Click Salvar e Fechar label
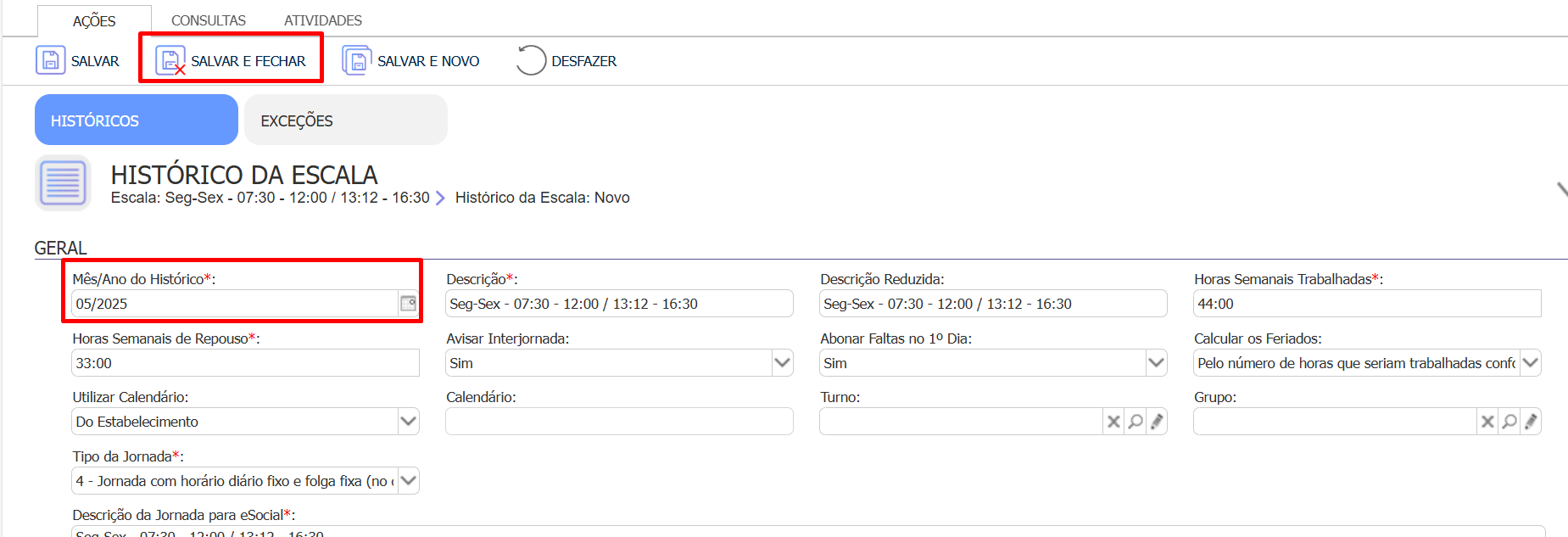Image resolution: width=1568 pixels, height=537 pixels. pos(248,61)
